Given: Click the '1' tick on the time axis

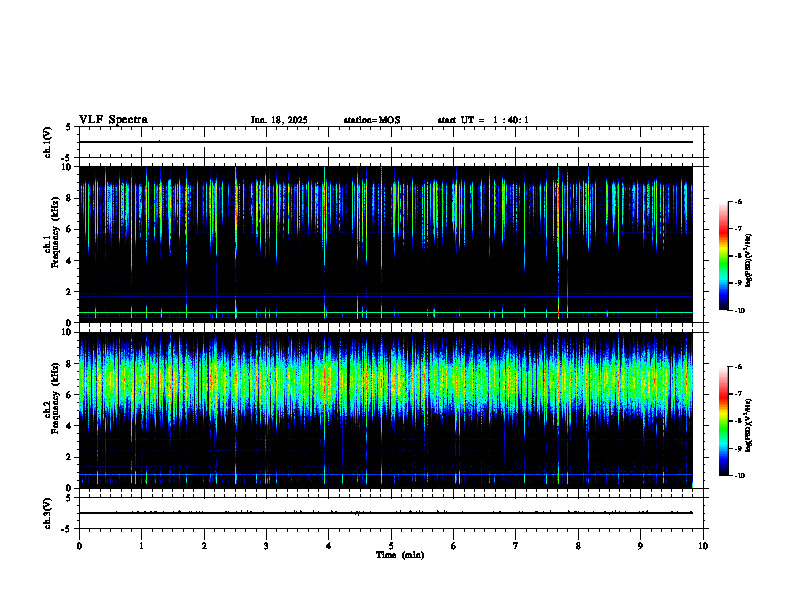Looking at the screenshot, I should (x=141, y=546).
